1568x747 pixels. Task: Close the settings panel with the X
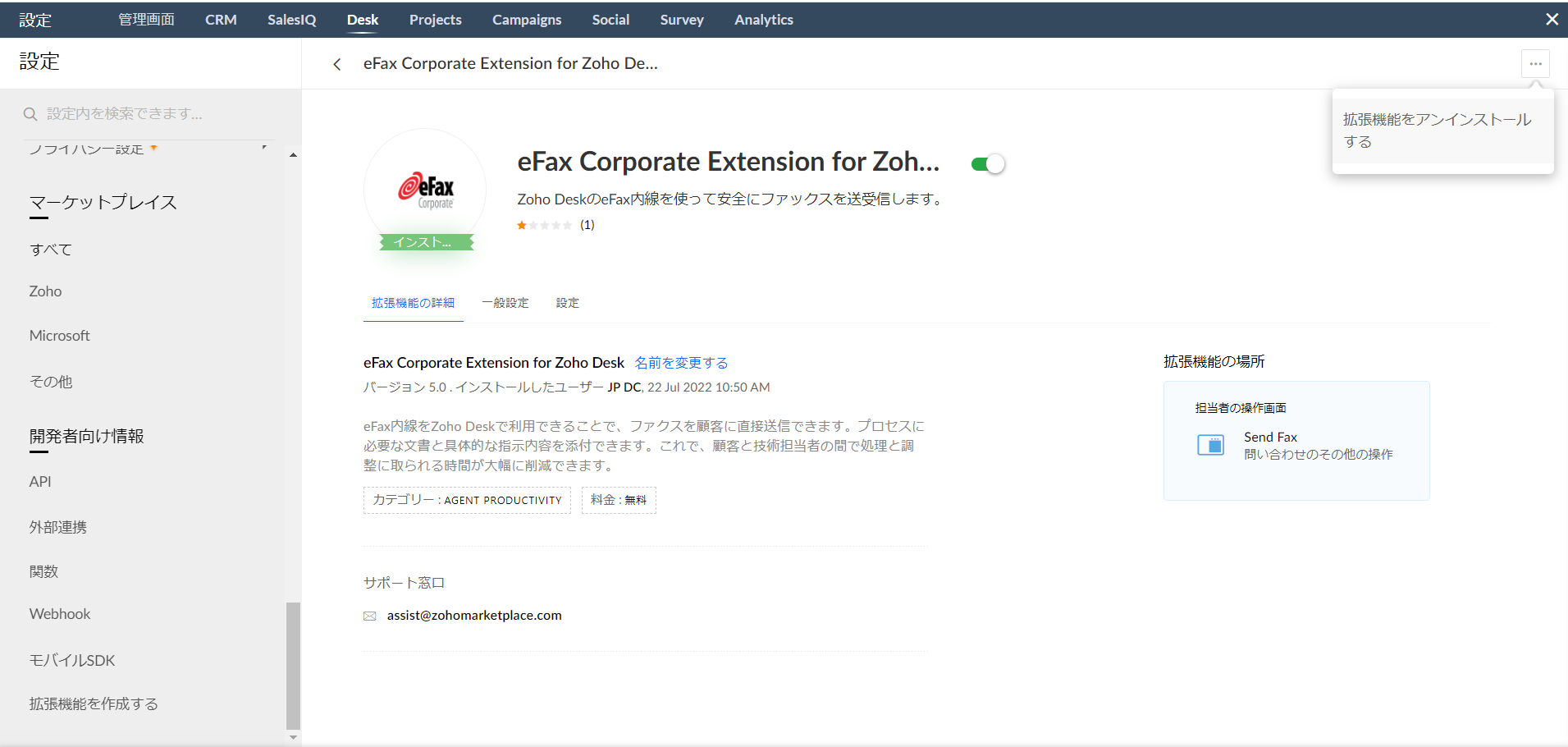(1552, 19)
